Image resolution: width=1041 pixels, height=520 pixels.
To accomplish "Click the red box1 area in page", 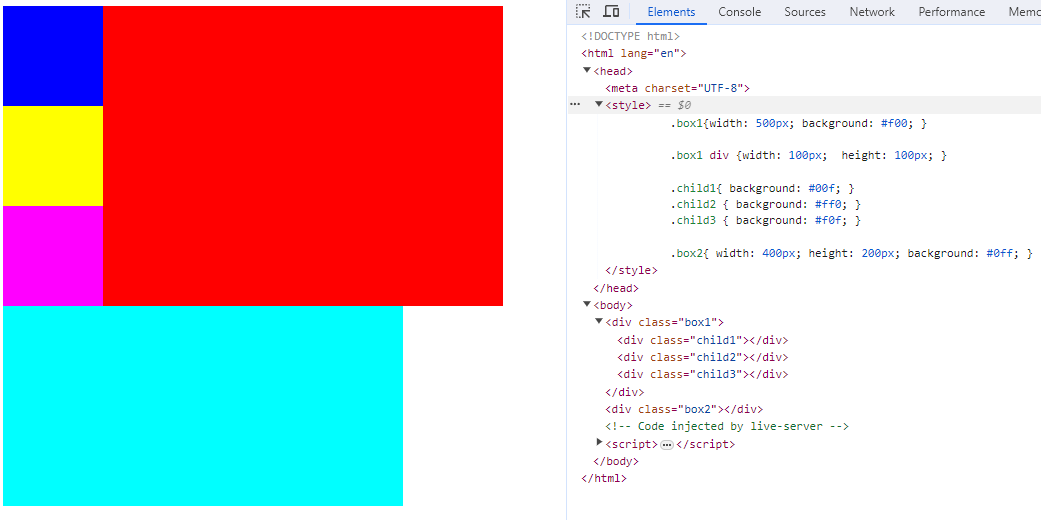I will (303, 156).
